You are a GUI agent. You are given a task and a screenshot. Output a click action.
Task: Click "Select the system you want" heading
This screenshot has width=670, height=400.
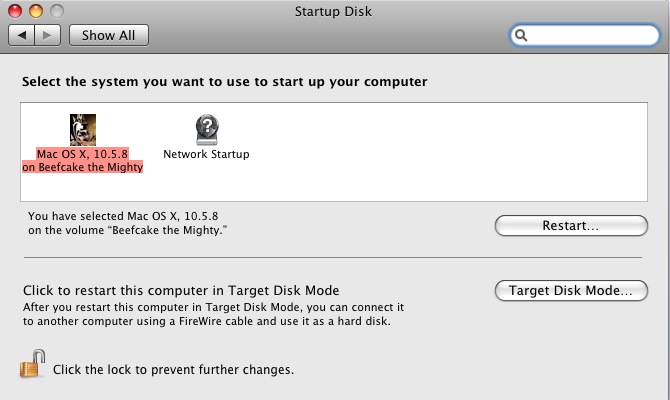click(x=224, y=82)
